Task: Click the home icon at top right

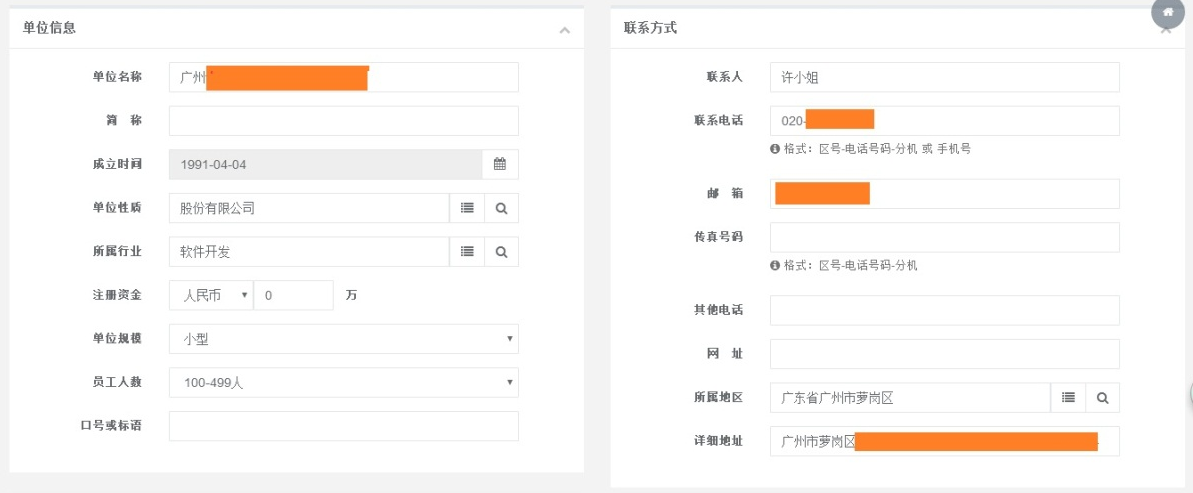Action: click(1167, 12)
